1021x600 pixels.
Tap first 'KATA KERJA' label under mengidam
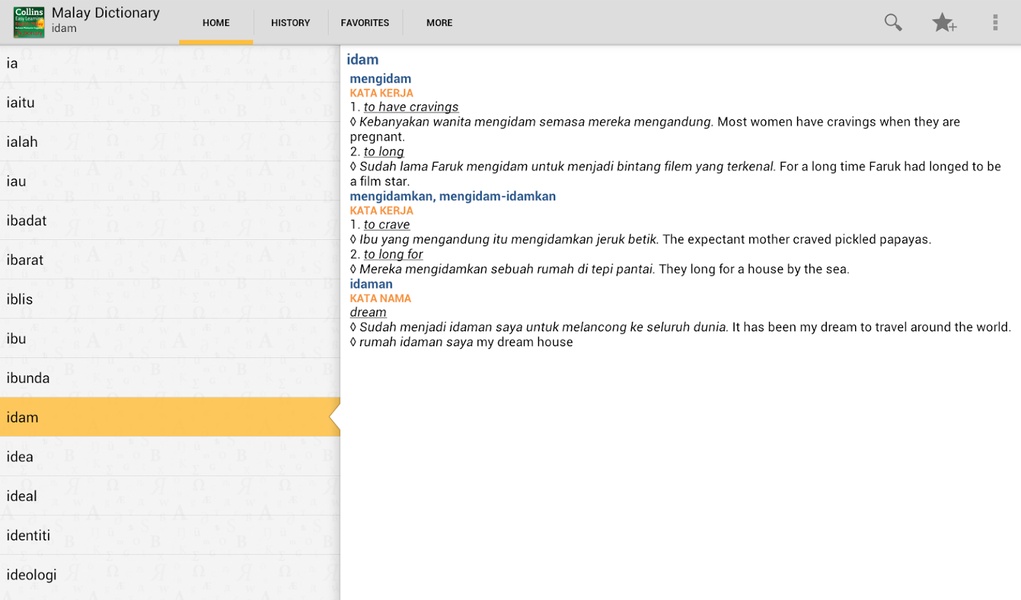click(x=382, y=93)
